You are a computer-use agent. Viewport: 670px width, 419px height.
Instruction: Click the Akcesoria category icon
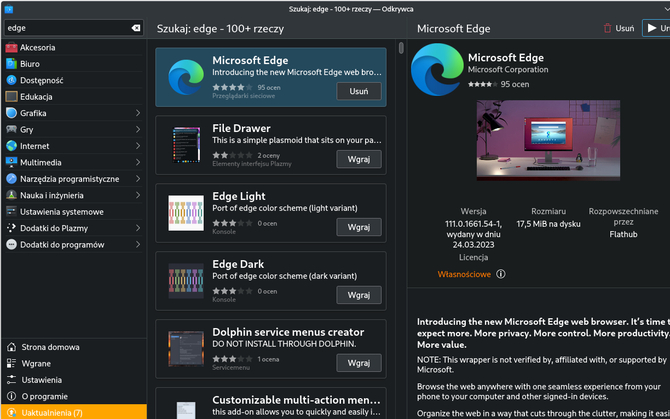pos(12,47)
